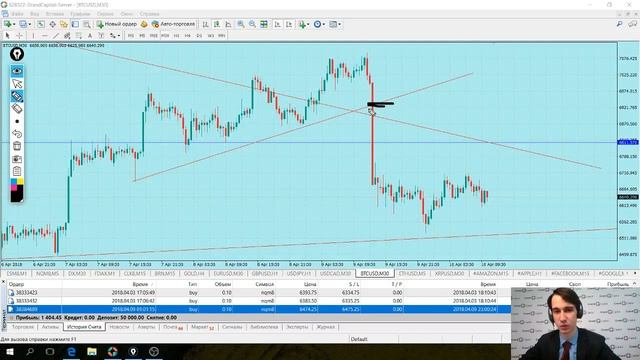Image resolution: width=640 pixels, height=360 pixels.
Task: Open the indicators list dropdown
Action: click(308, 24)
